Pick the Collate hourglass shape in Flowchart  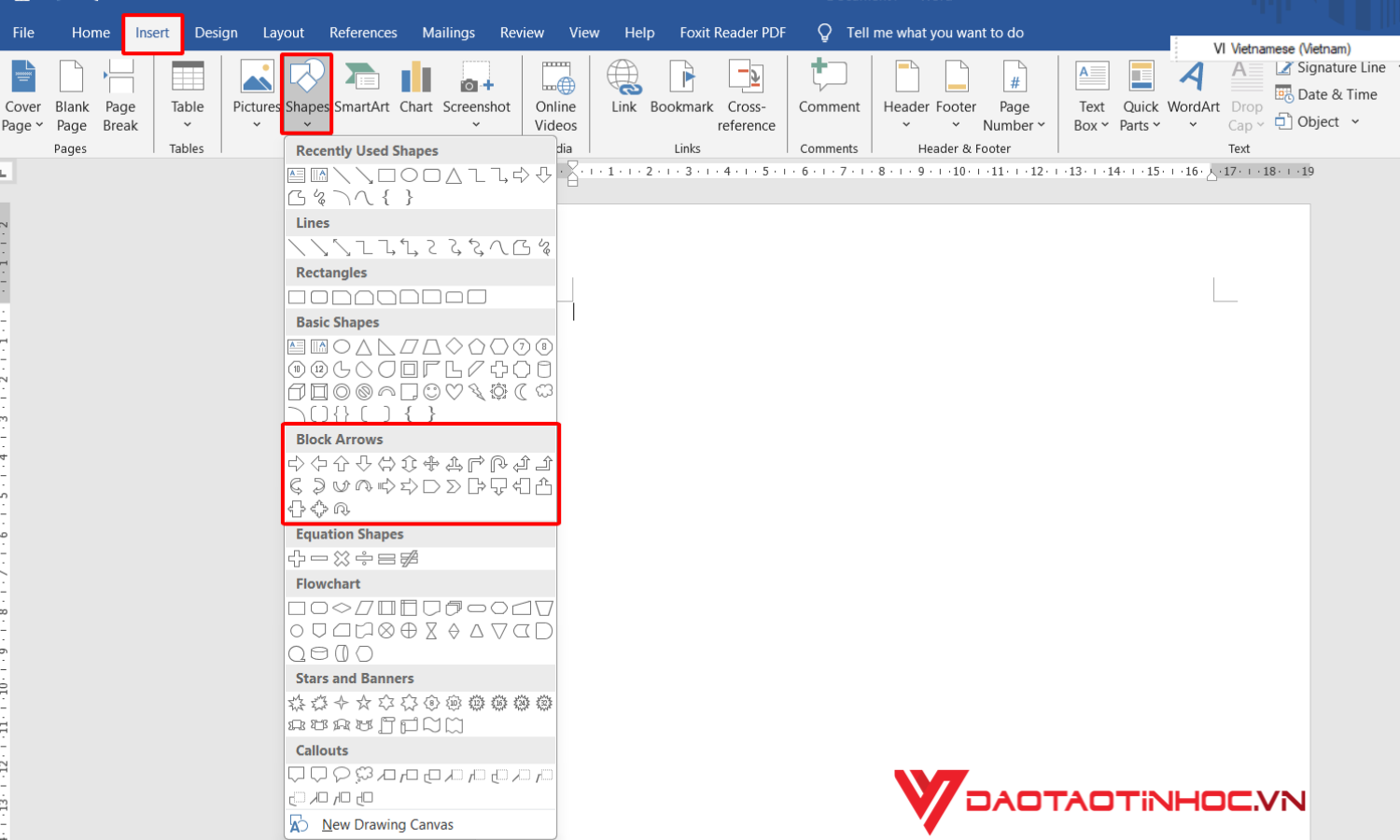(431, 631)
